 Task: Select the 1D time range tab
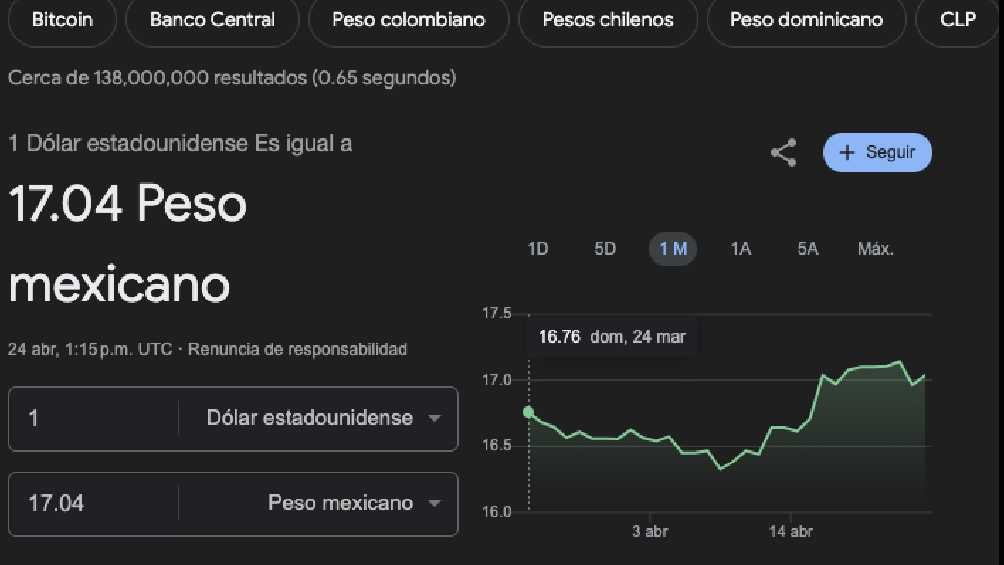[x=538, y=249]
